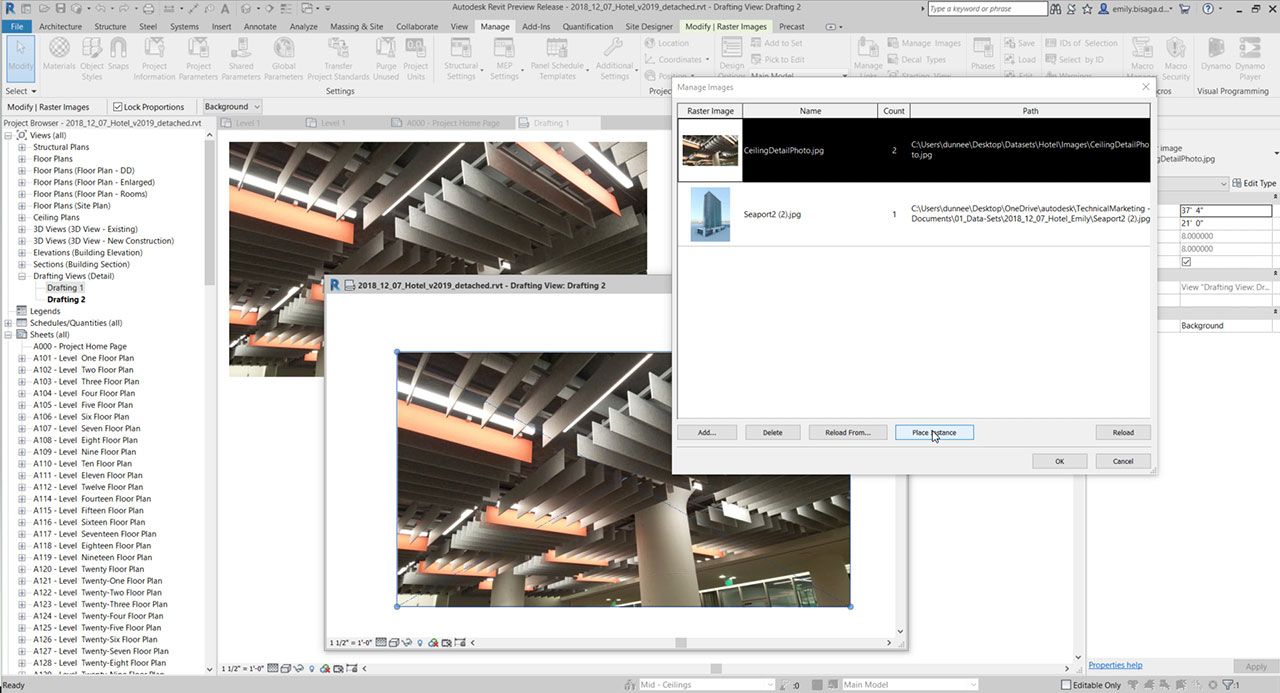The height and width of the screenshot is (693, 1280).
Task: Open the Background draw-layer dropdown
Action: point(232,106)
